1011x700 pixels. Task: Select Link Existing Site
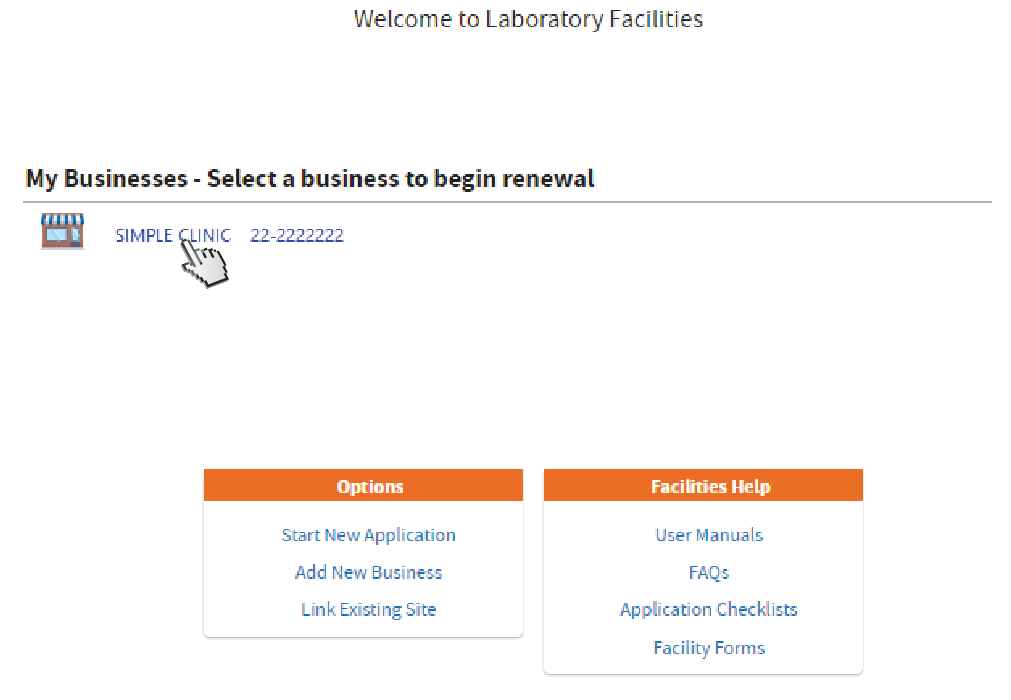click(368, 610)
